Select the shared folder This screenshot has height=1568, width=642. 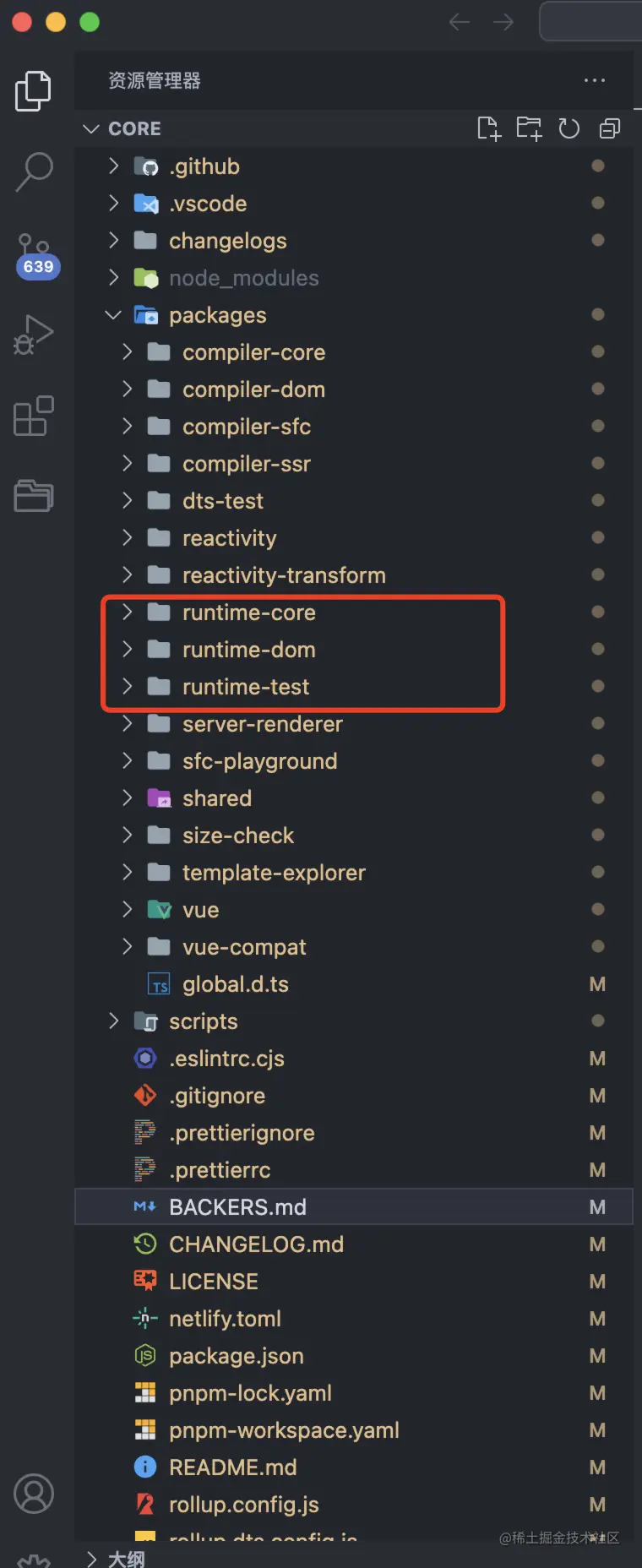tap(354, 798)
